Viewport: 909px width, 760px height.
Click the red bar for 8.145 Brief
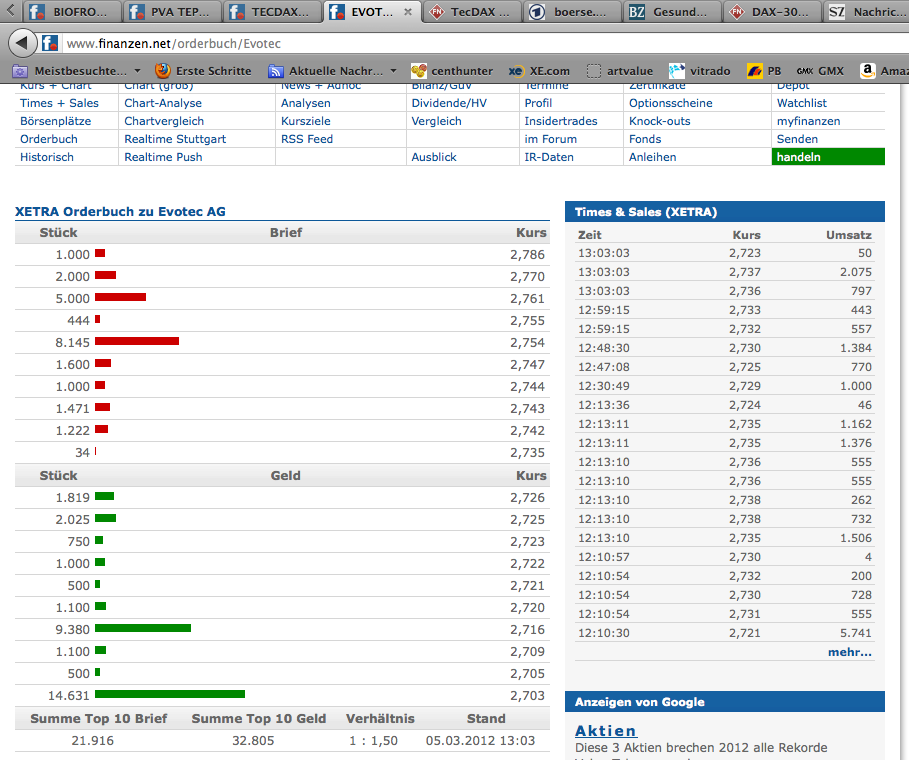[x=137, y=341]
